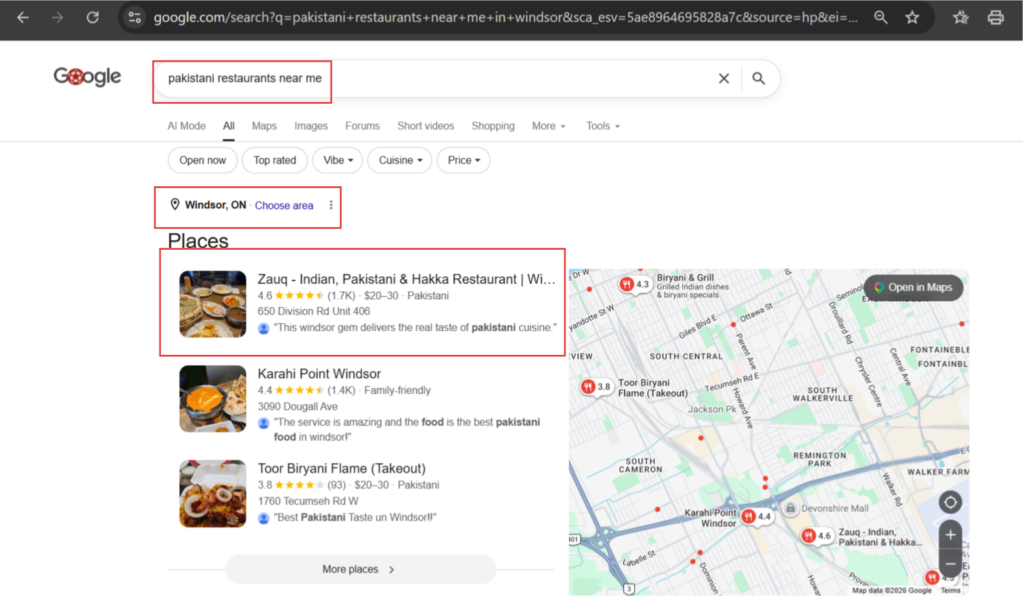Image resolution: width=1024 pixels, height=615 pixels.
Task: Click the browser forward arrow
Action: (57, 18)
